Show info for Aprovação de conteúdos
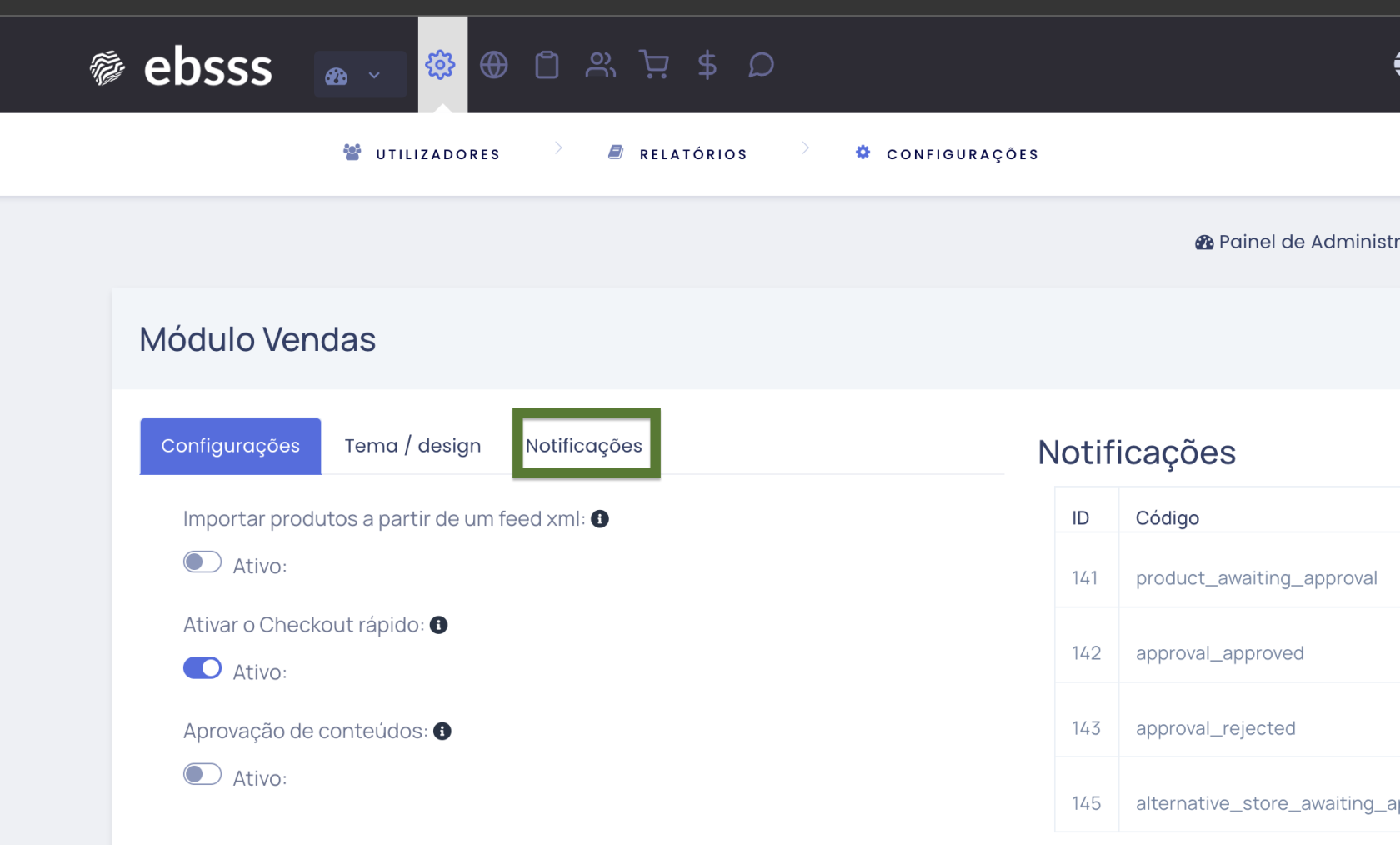Image resolution: width=1400 pixels, height=845 pixels. click(442, 731)
